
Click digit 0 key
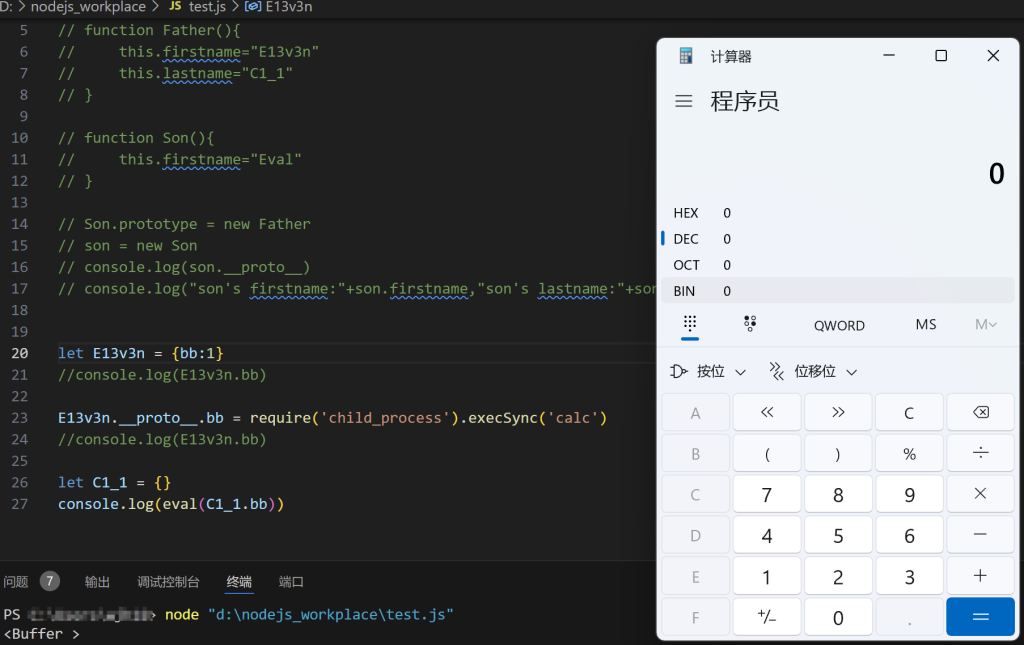point(838,617)
